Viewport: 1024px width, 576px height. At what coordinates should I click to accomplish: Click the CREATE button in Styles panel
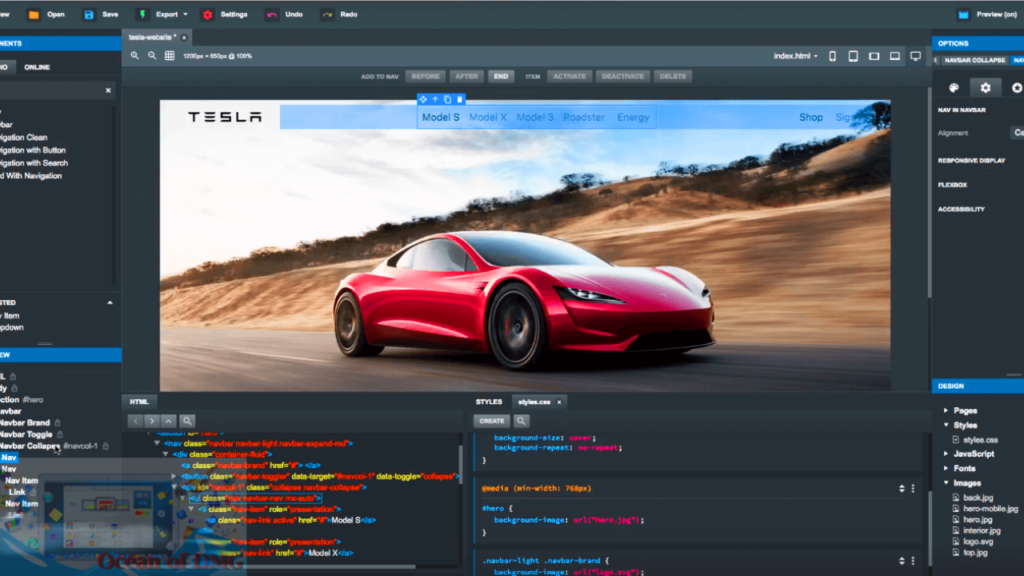point(492,421)
